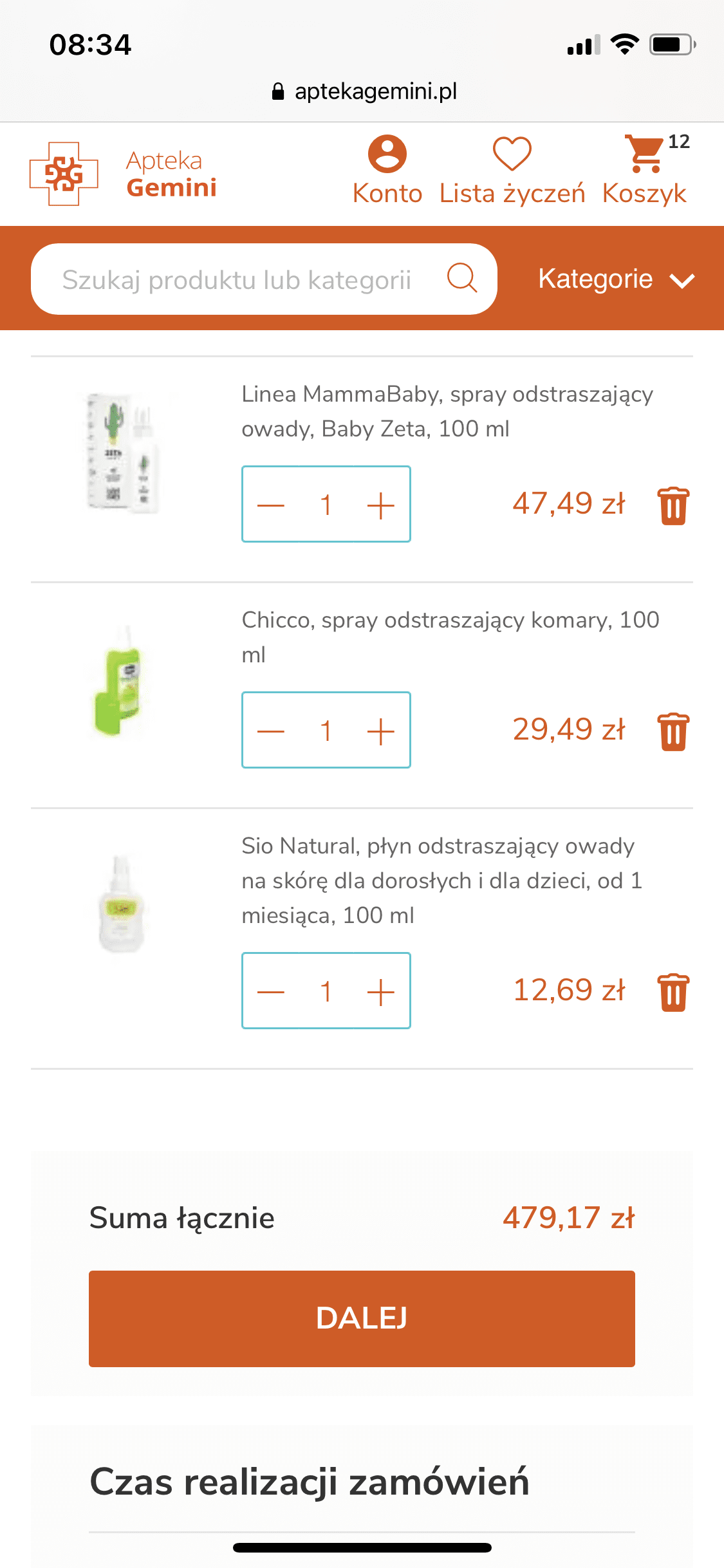Decrease quantity of Sio Natural repellent
The image size is (724, 1568).
click(x=271, y=992)
